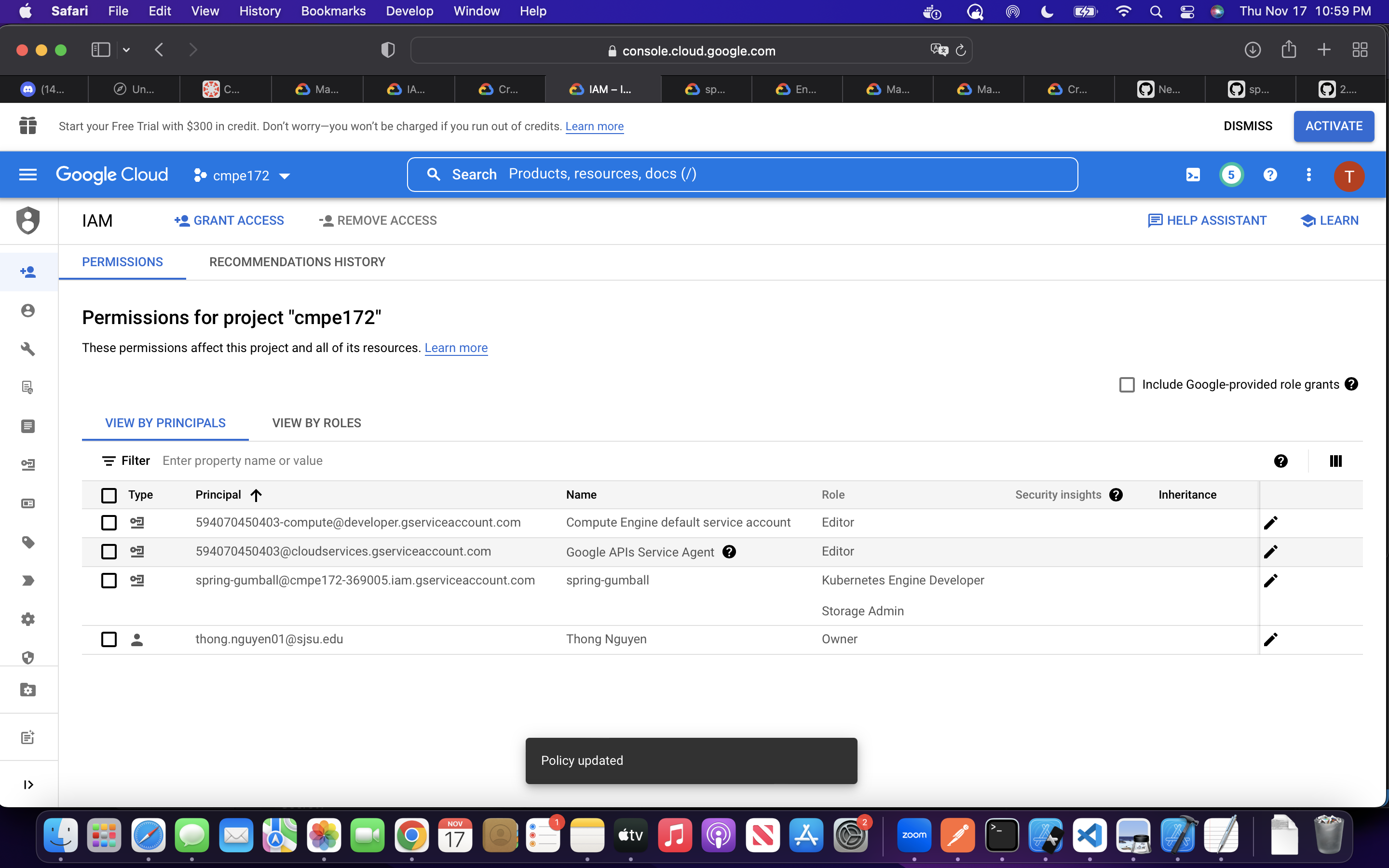This screenshot has width=1389, height=868.
Task: Open Service Accounts sidebar icon
Action: [27, 464]
